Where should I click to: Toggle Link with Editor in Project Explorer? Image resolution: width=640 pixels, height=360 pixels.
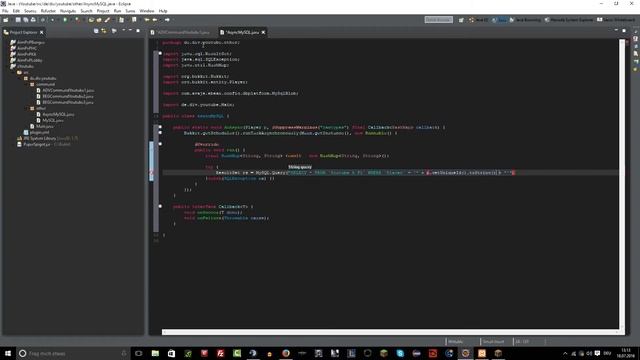[104, 31]
